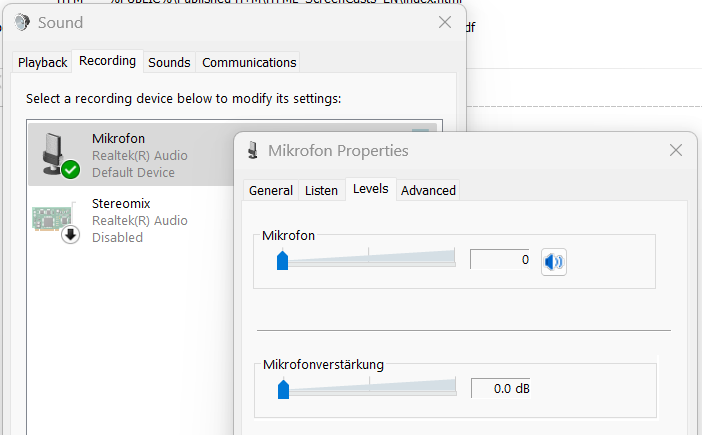This screenshot has width=702, height=435.
Task: Switch to the Playback tab
Action: 43,62
